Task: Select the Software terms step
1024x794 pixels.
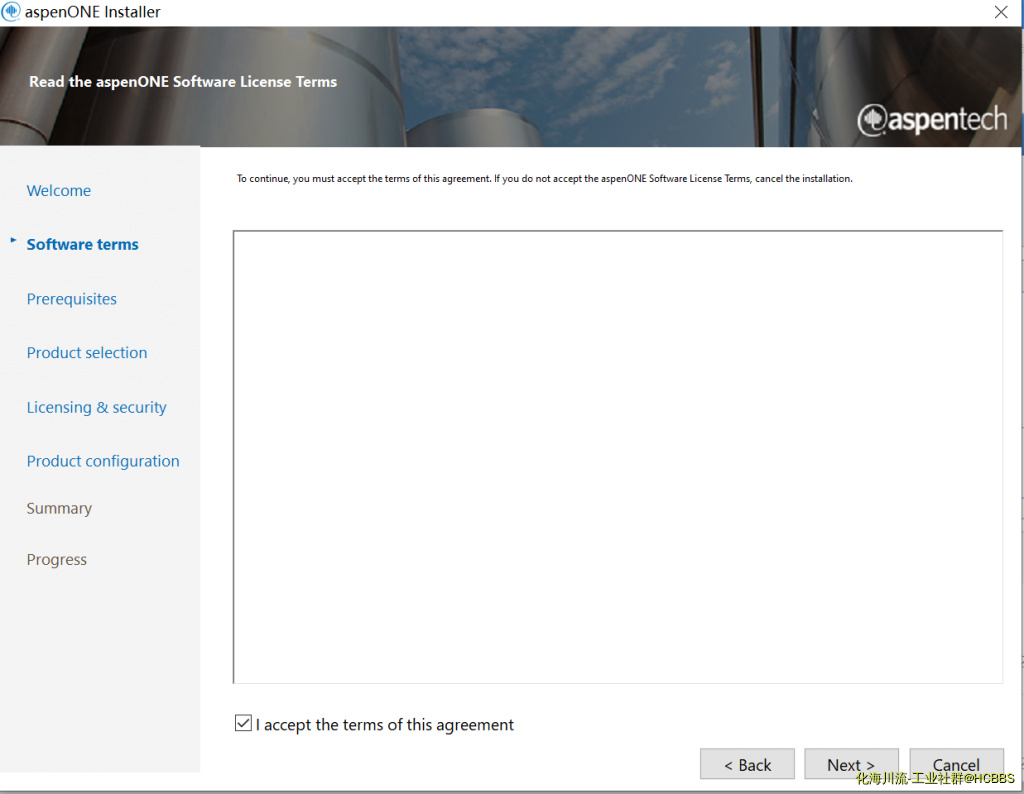Action: 82,244
